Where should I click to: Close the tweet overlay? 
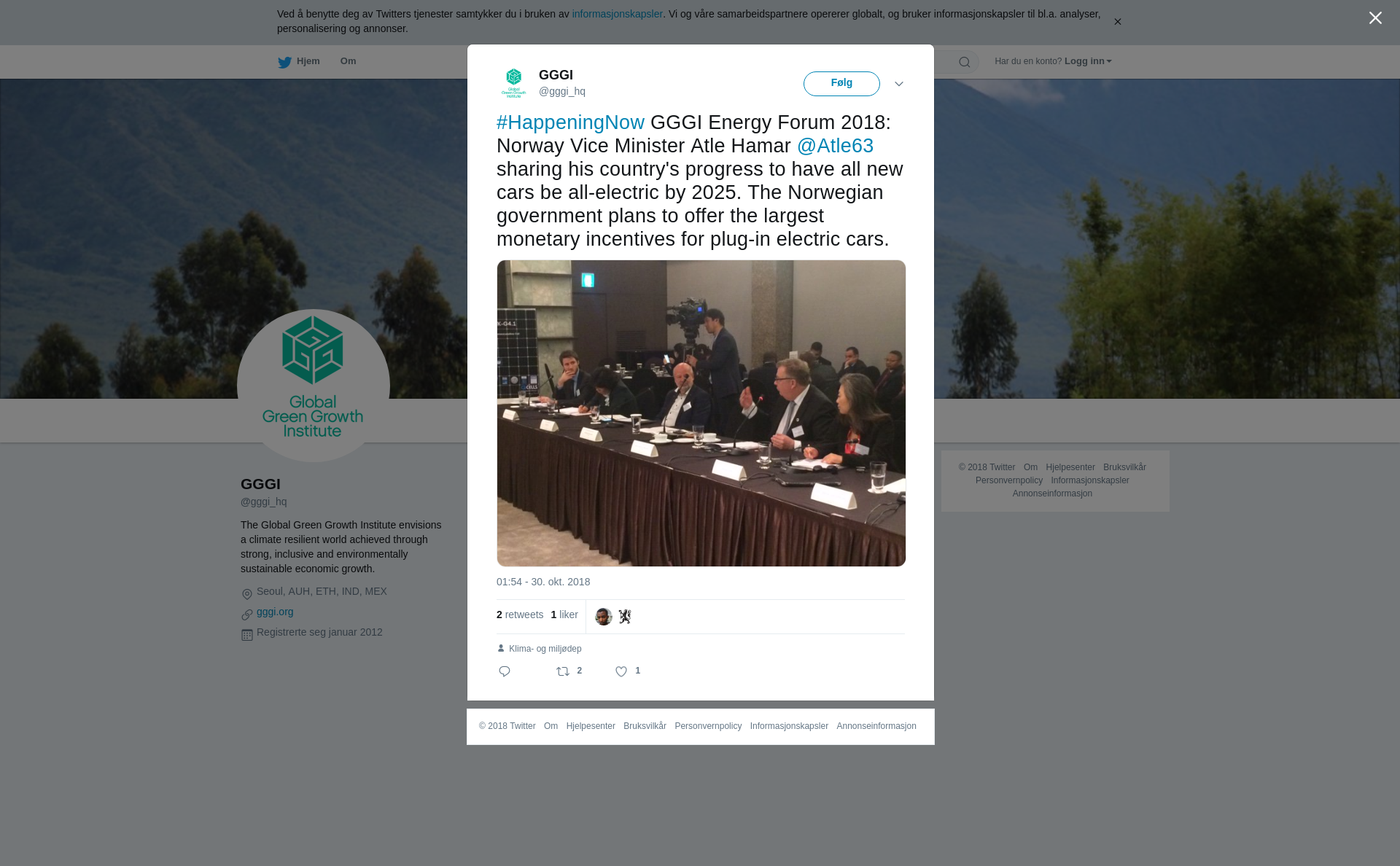[x=1375, y=18]
